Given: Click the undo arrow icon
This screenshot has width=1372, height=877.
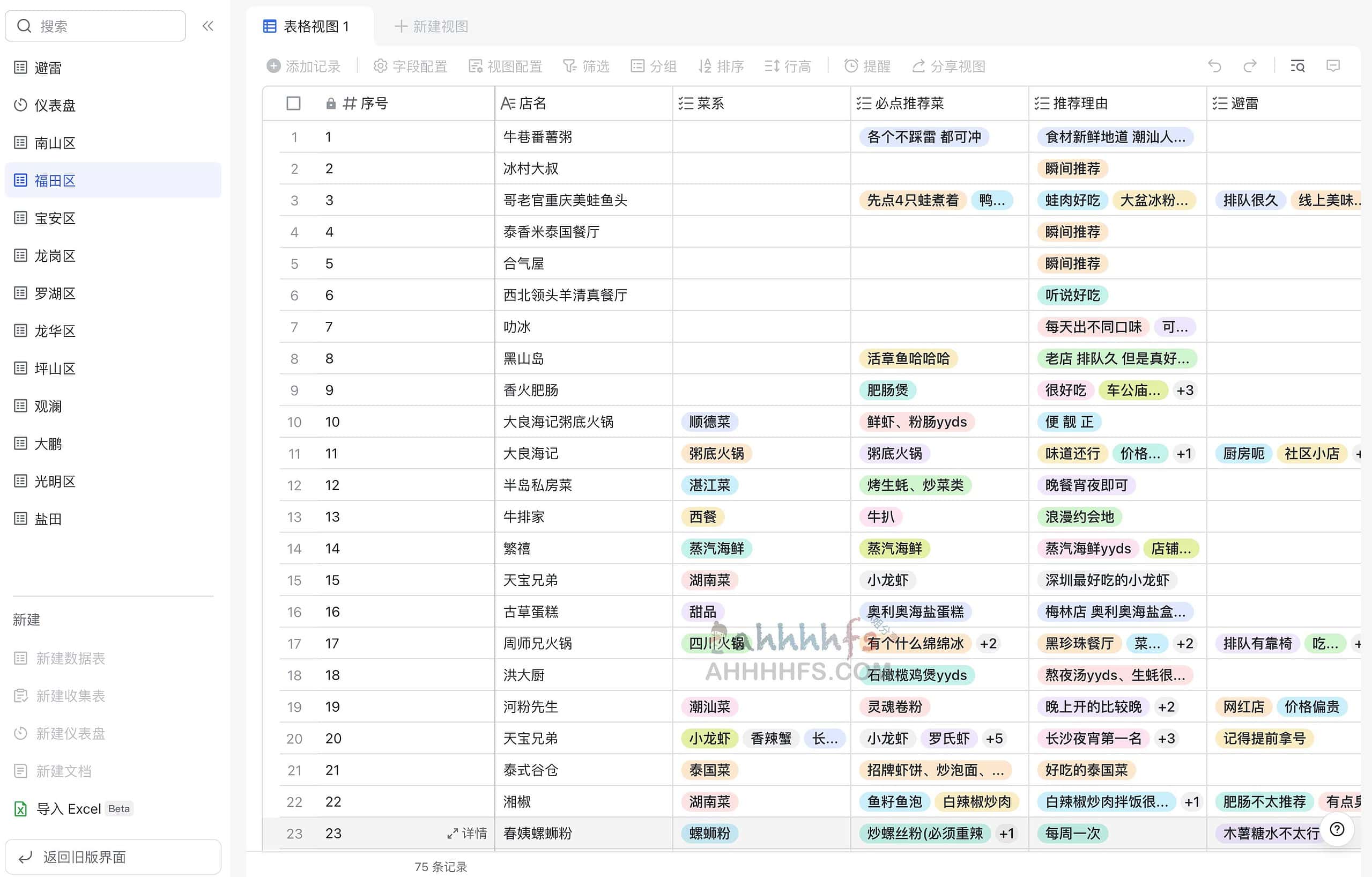Looking at the screenshot, I should (1214, 66).
